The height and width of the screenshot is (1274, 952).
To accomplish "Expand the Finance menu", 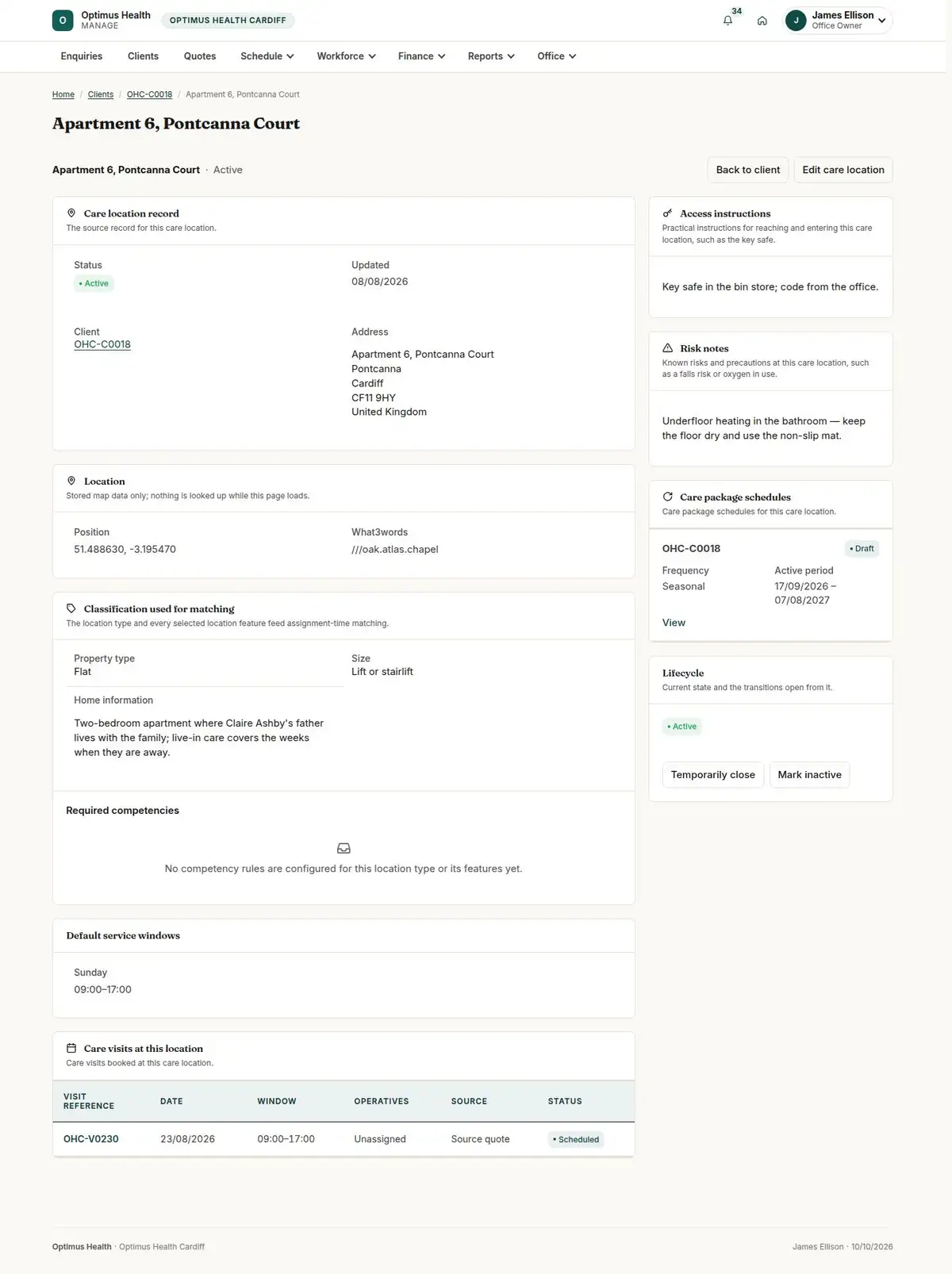I will (422, 56).
